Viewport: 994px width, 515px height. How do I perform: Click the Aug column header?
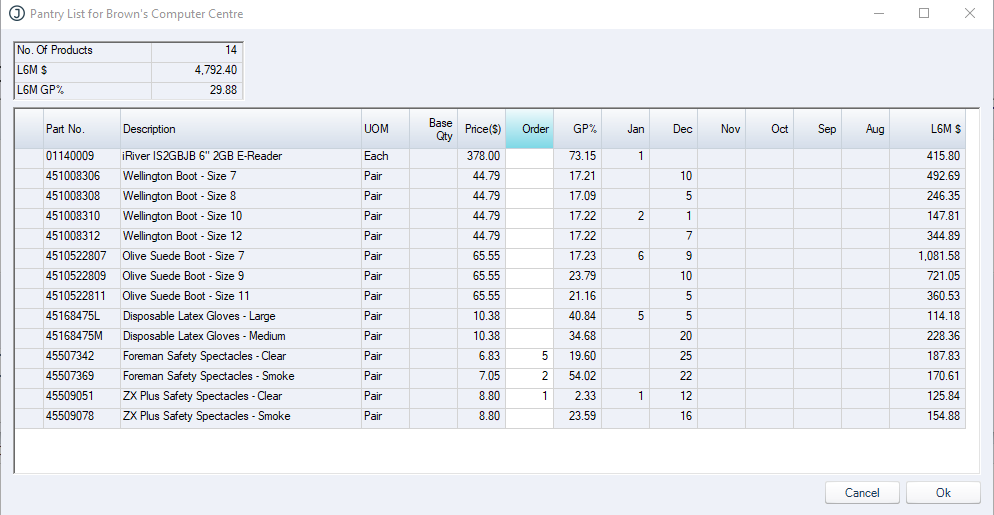pyautogui.click(x=866, y=129)
